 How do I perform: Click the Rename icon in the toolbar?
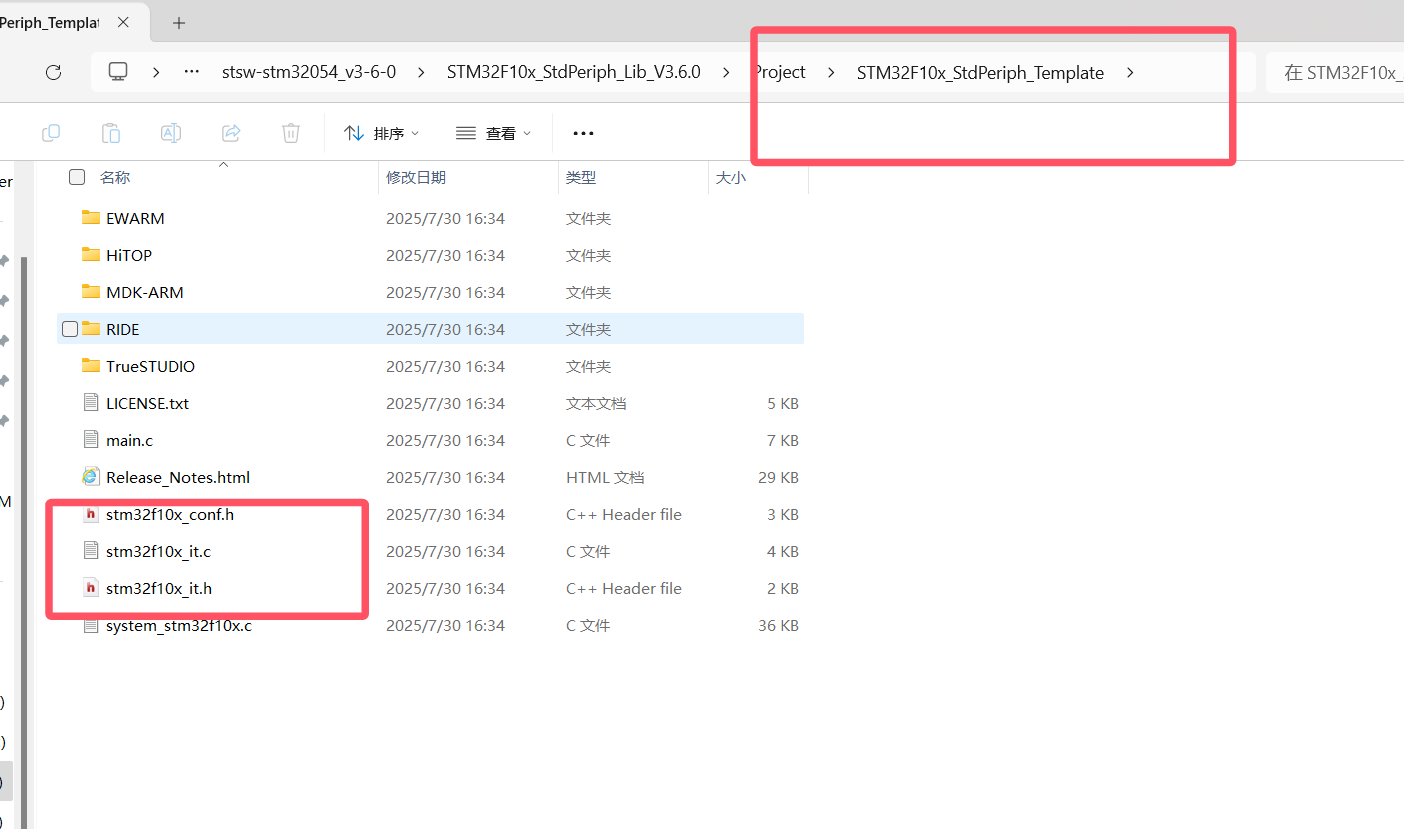171,133
